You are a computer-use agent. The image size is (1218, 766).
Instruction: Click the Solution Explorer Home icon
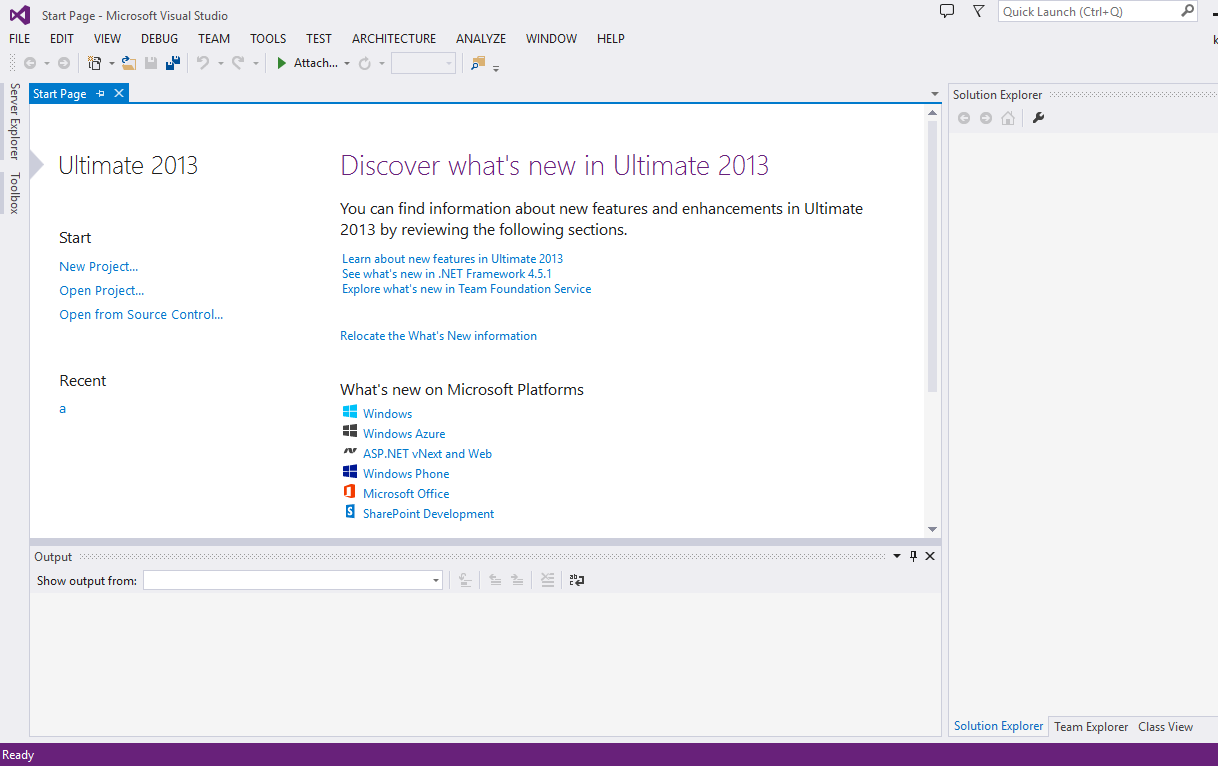1008,118
